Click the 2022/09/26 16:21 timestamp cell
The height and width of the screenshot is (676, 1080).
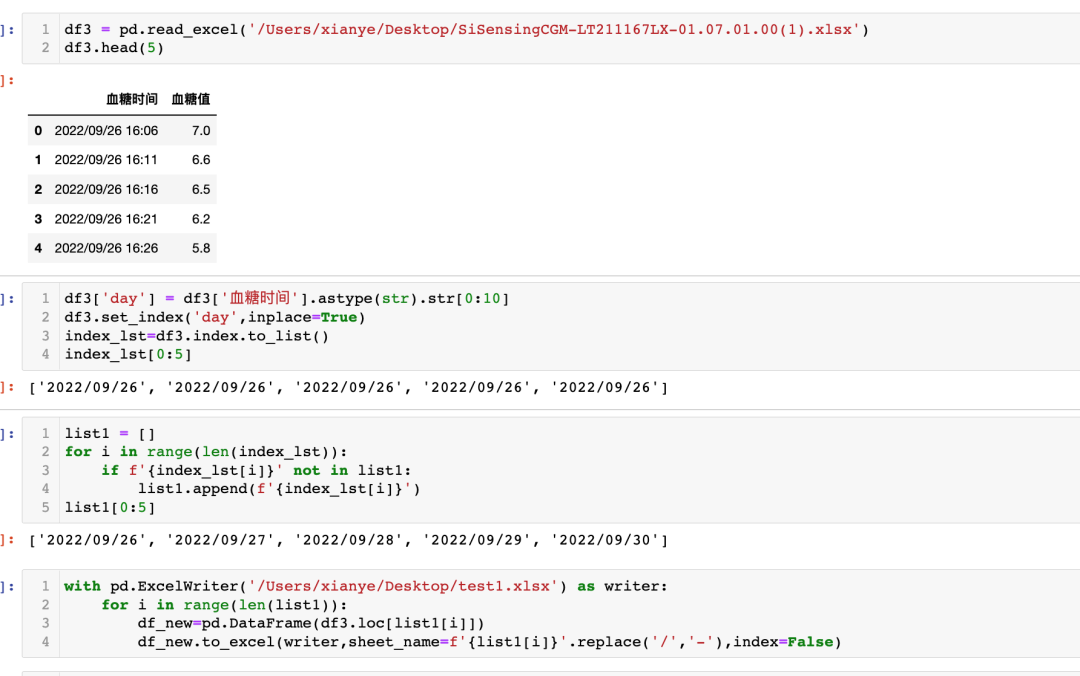click(106, 219)
